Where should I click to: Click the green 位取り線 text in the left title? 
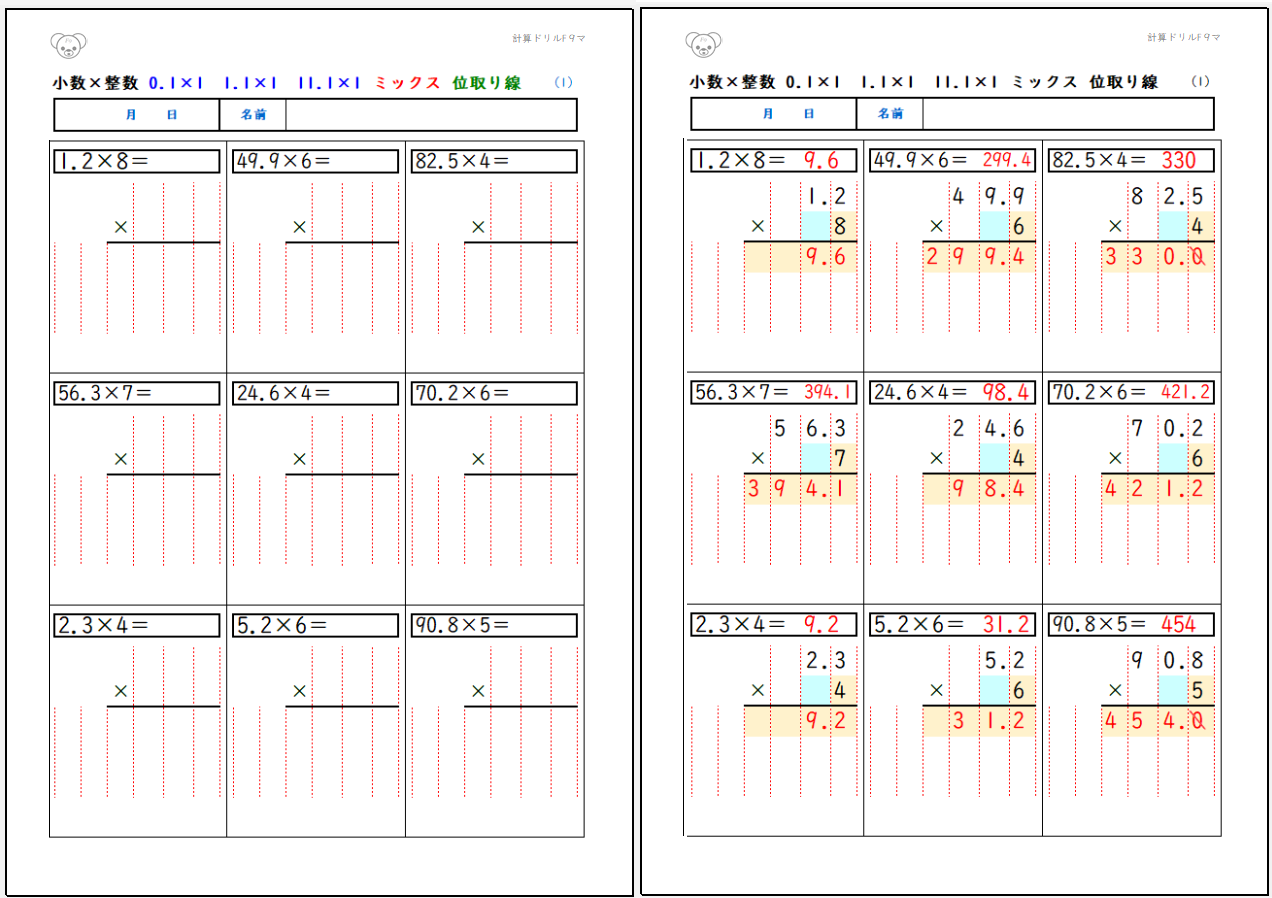(x=486, y=84)
